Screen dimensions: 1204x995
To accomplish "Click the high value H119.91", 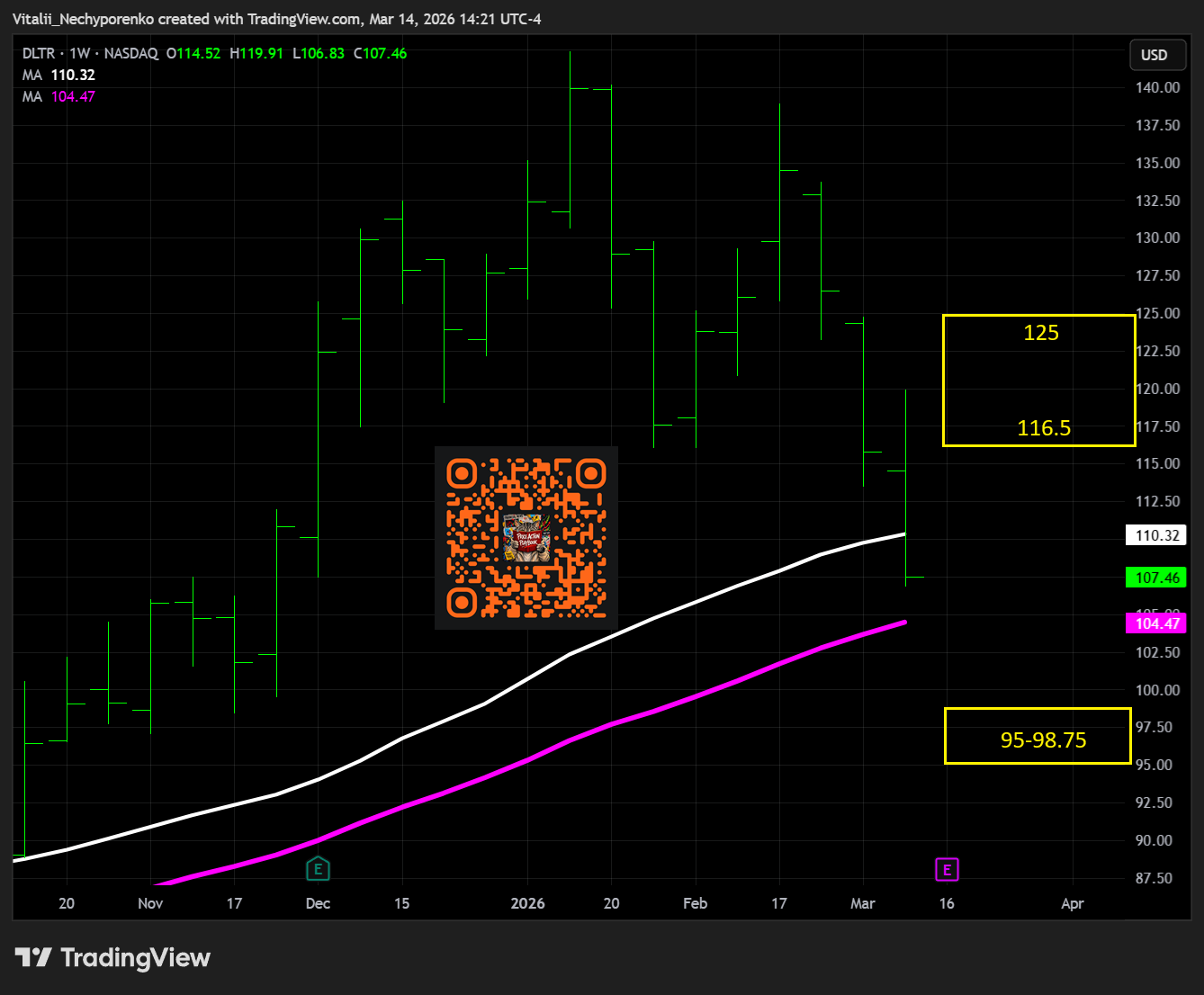I will [x=256, y=53].
